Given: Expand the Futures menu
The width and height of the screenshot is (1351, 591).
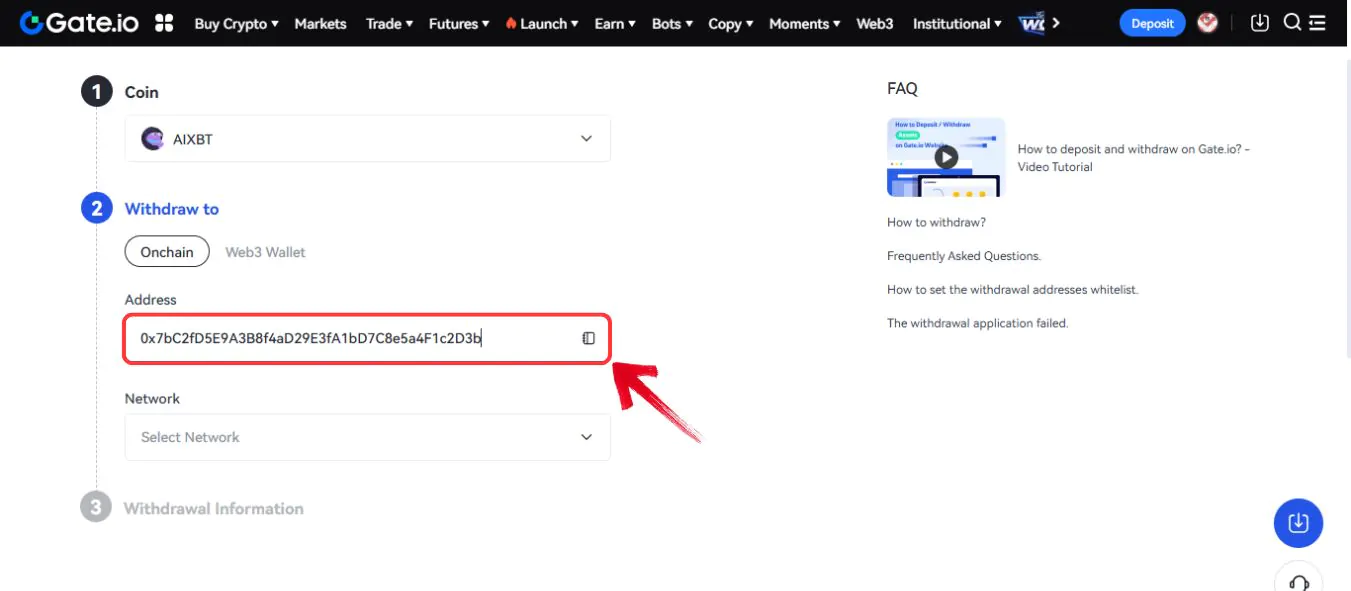Looking at the screenshot, I should tap(459, 23).
